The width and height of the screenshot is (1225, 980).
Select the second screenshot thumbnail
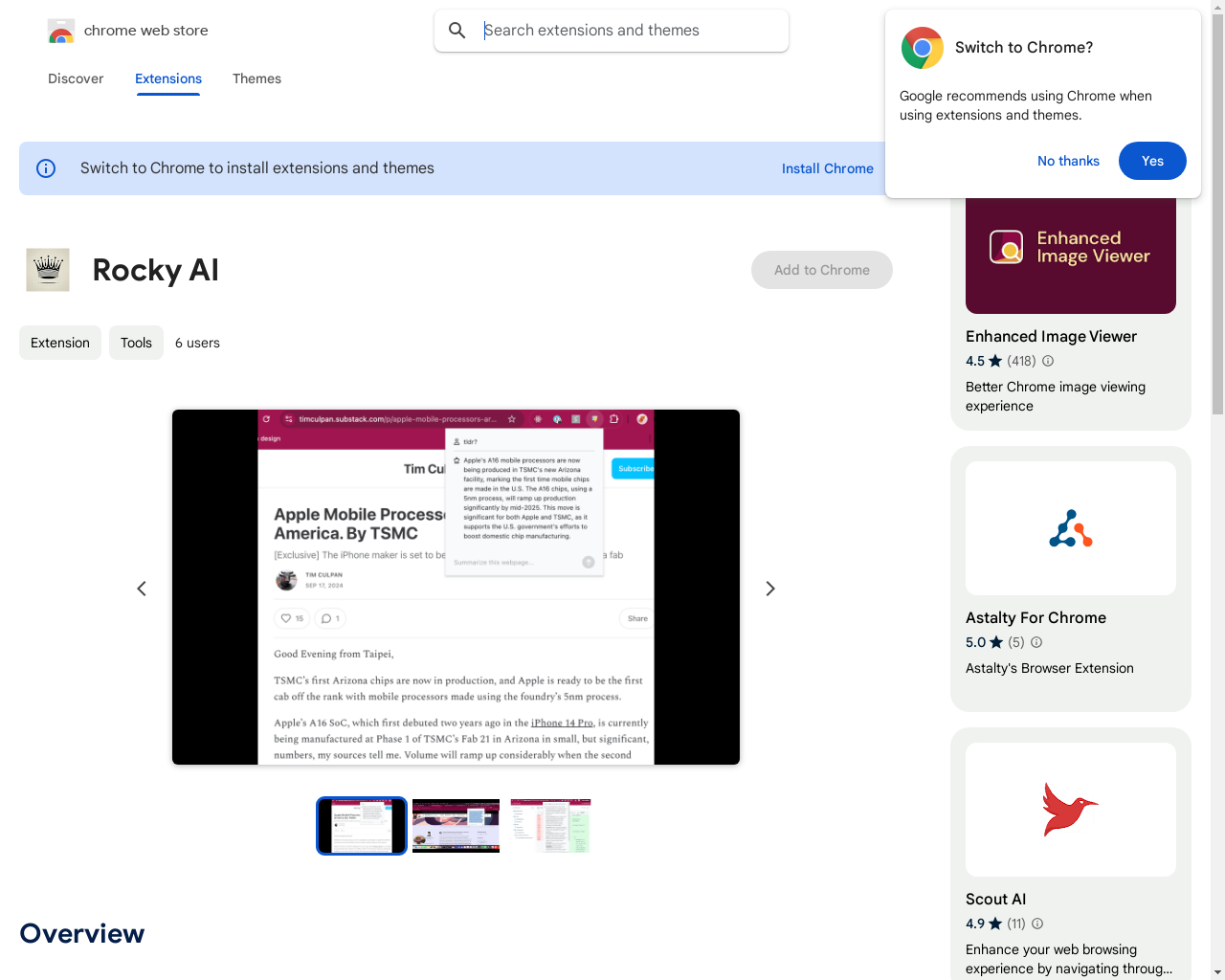456,826
